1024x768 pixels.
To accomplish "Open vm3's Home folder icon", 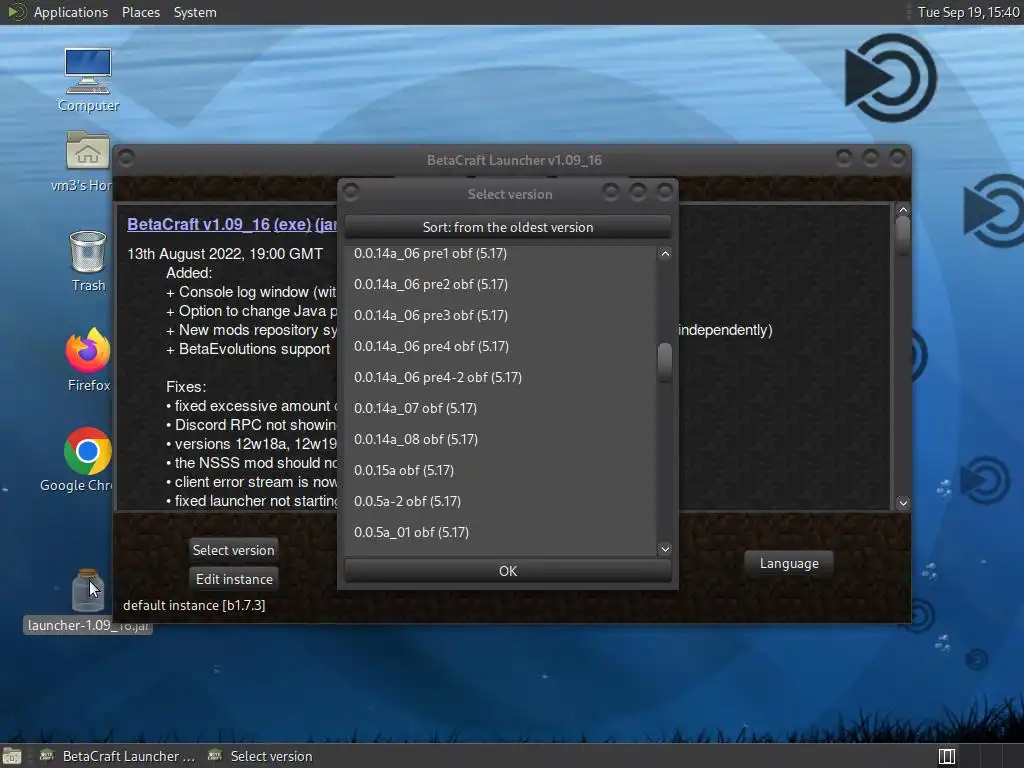I will tap(88, 152).
